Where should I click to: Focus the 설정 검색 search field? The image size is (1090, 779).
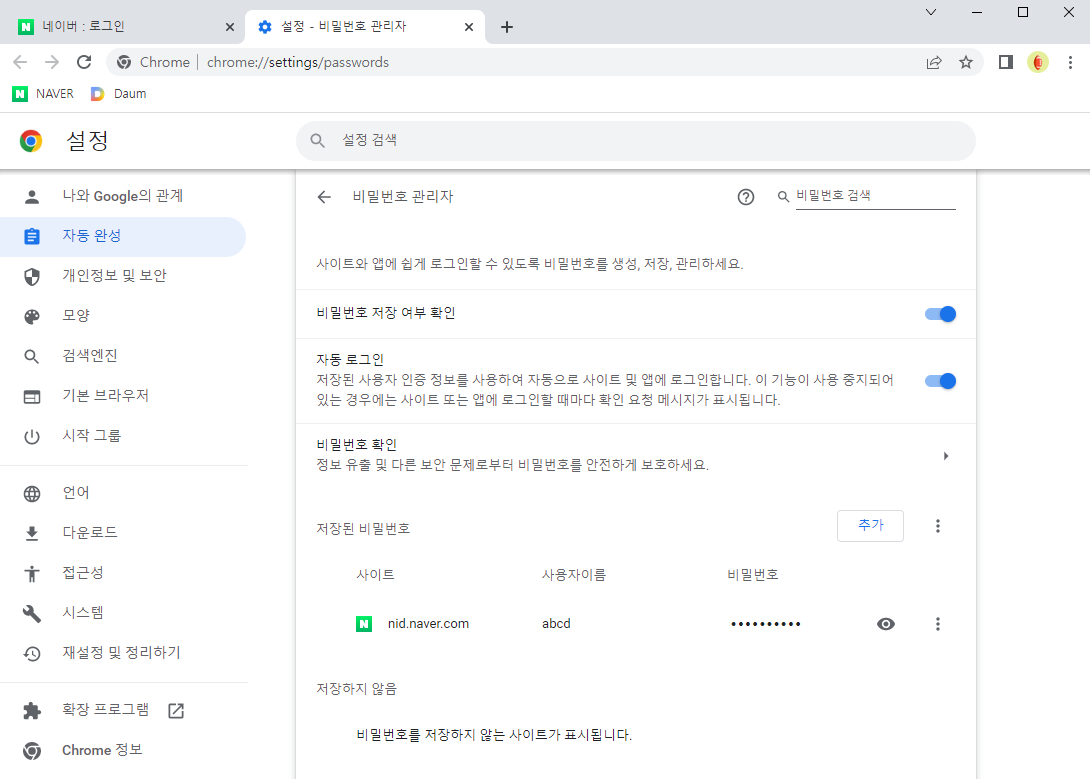click(635, 140)
